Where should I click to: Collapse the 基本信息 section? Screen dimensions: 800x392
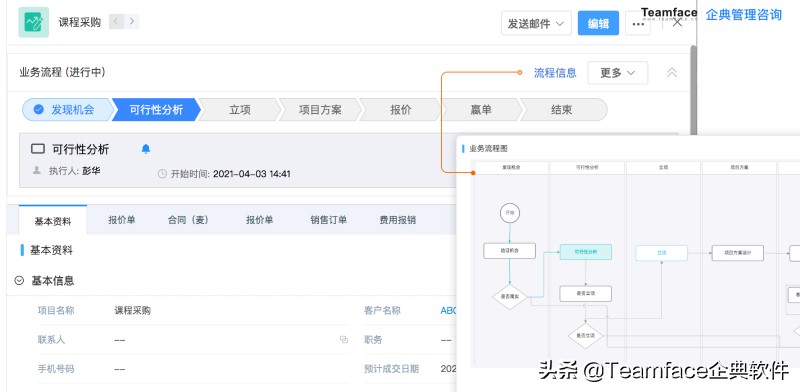click(19, 280)
